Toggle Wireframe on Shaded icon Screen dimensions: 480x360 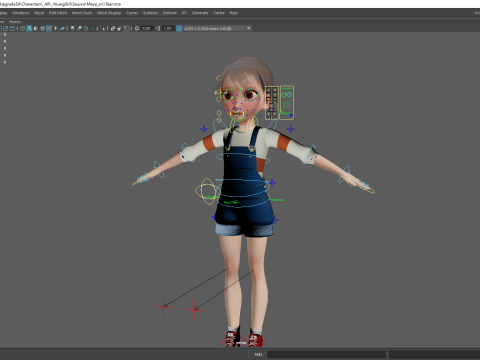[x=42, y=28]
